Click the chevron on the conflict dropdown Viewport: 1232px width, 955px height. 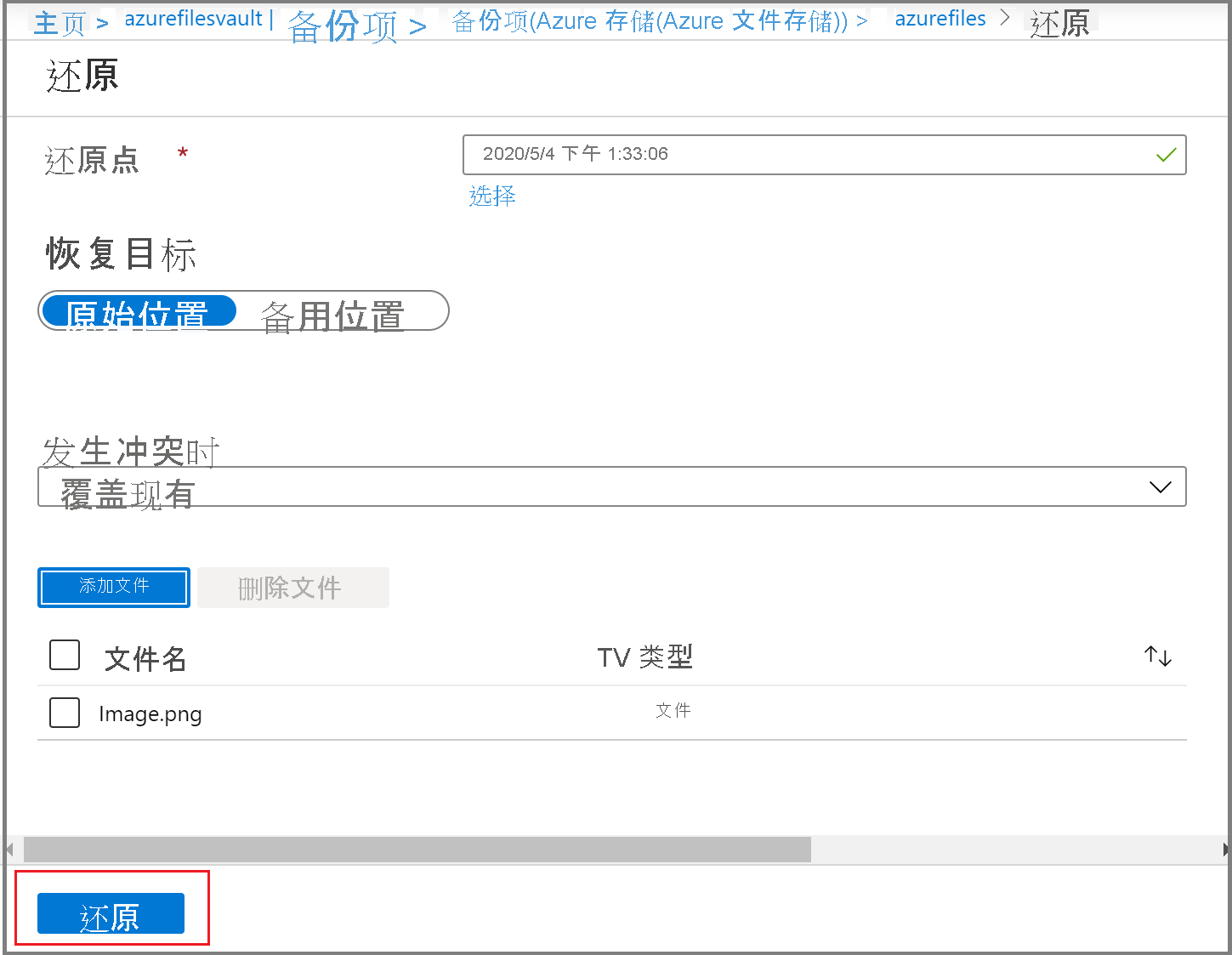(1160, 486)
